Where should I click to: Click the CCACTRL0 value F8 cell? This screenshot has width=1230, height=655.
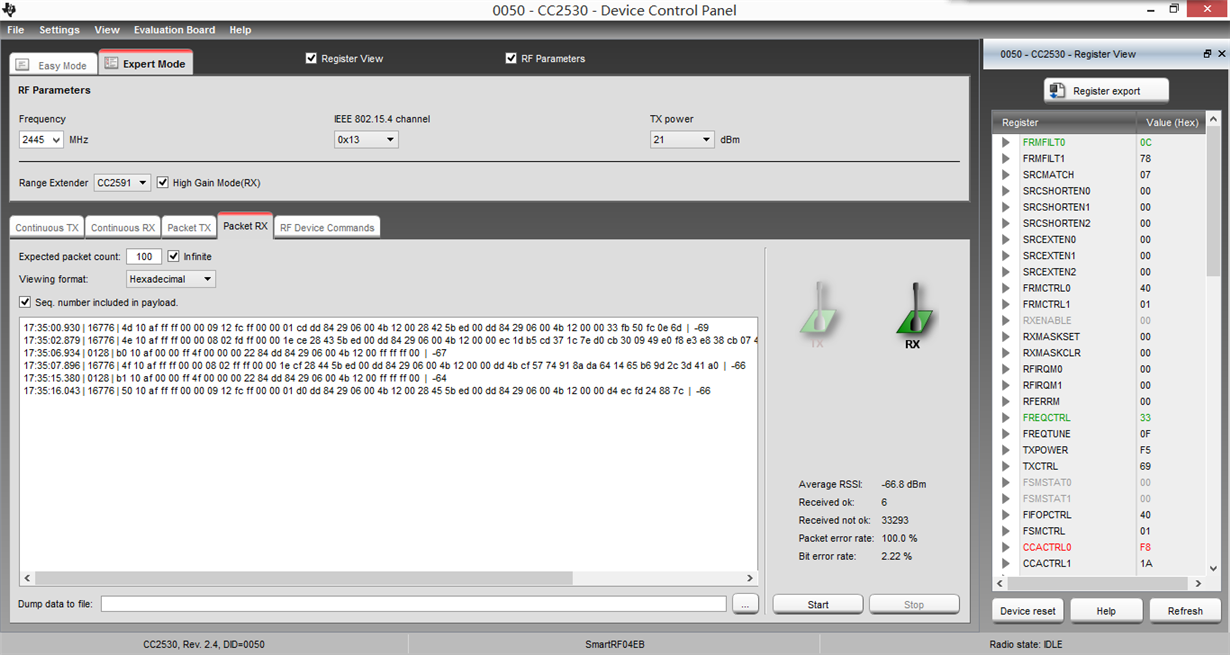coord(1170,547)
